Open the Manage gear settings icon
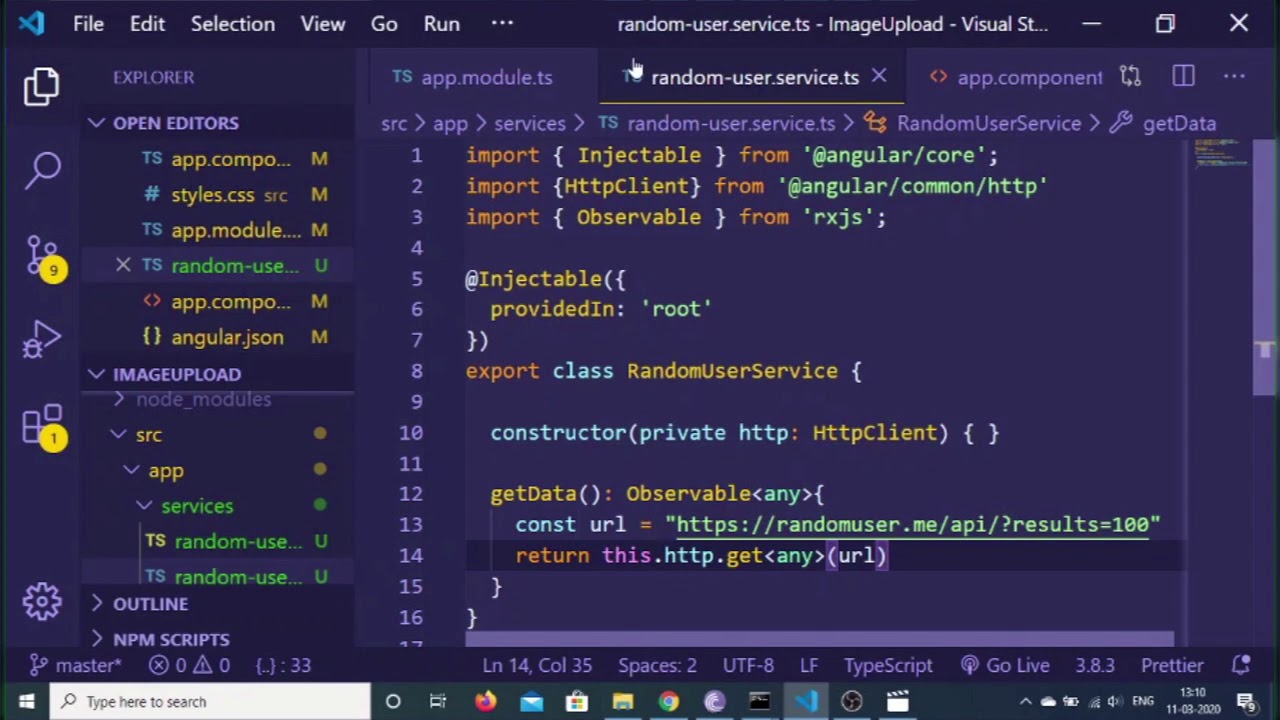Image resolution: width=1280 pixels, height=720 pixels. click(42, 600)
